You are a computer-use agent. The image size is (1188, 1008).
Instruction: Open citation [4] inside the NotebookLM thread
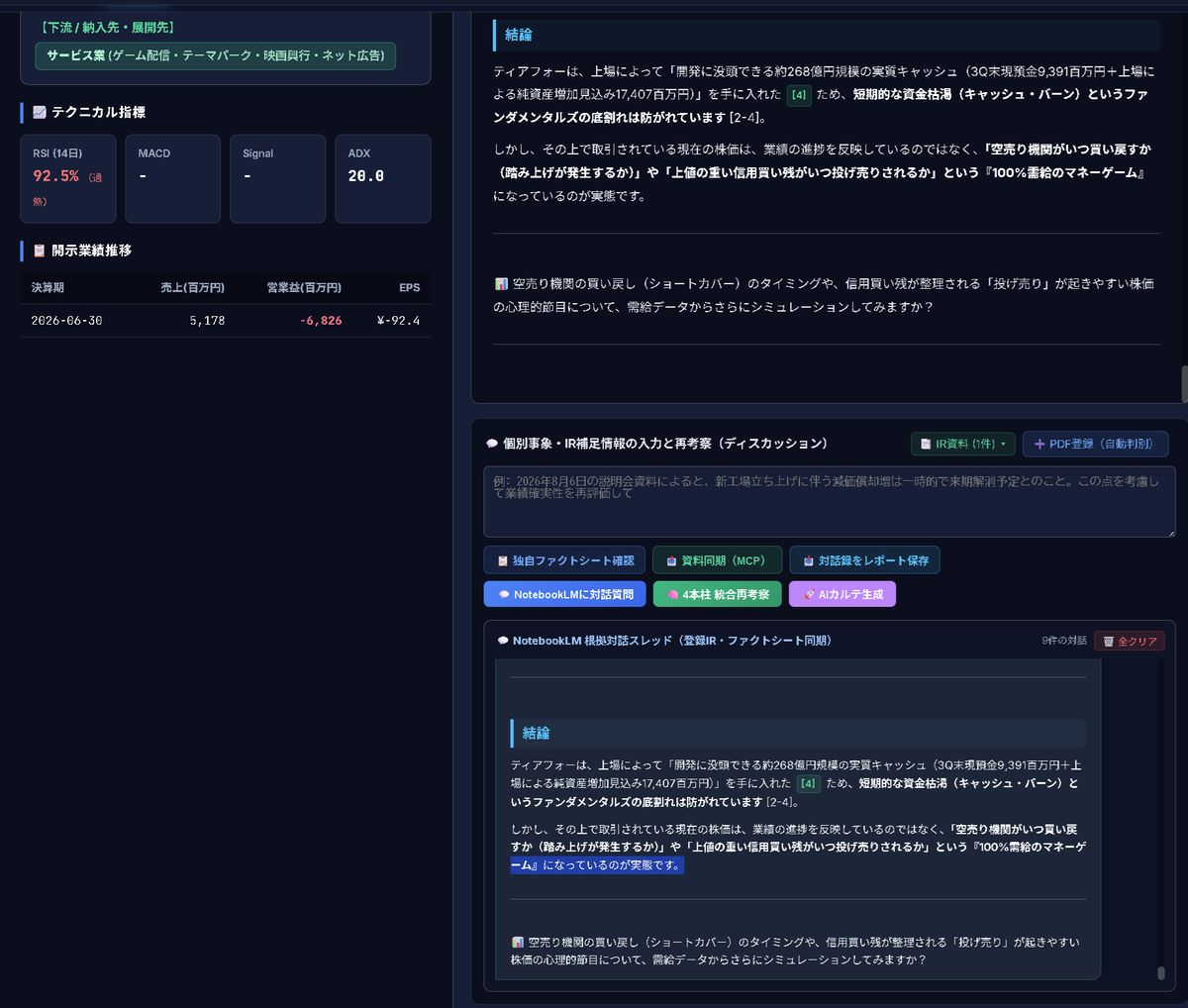[809, 783]
